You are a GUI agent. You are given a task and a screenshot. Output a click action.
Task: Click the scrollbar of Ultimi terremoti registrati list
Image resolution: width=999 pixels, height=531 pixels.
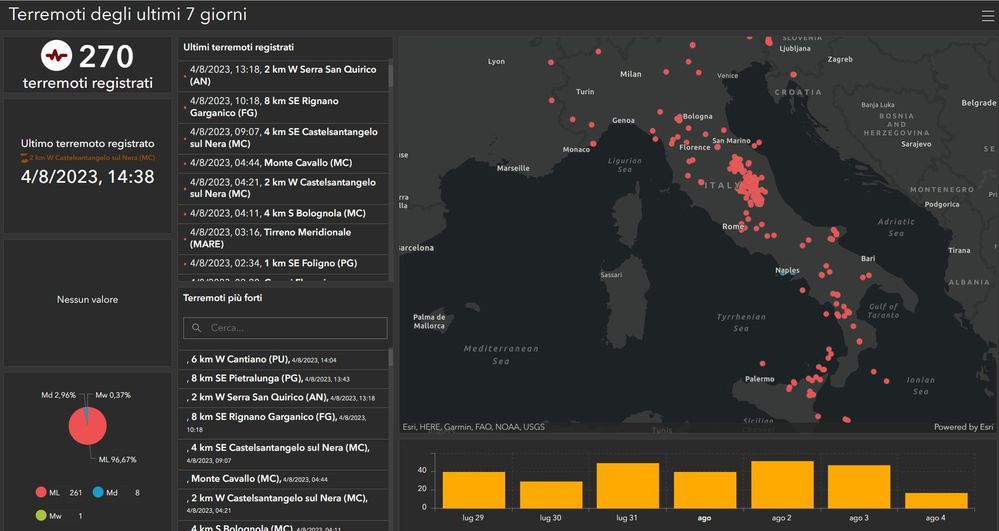[390, 76]
